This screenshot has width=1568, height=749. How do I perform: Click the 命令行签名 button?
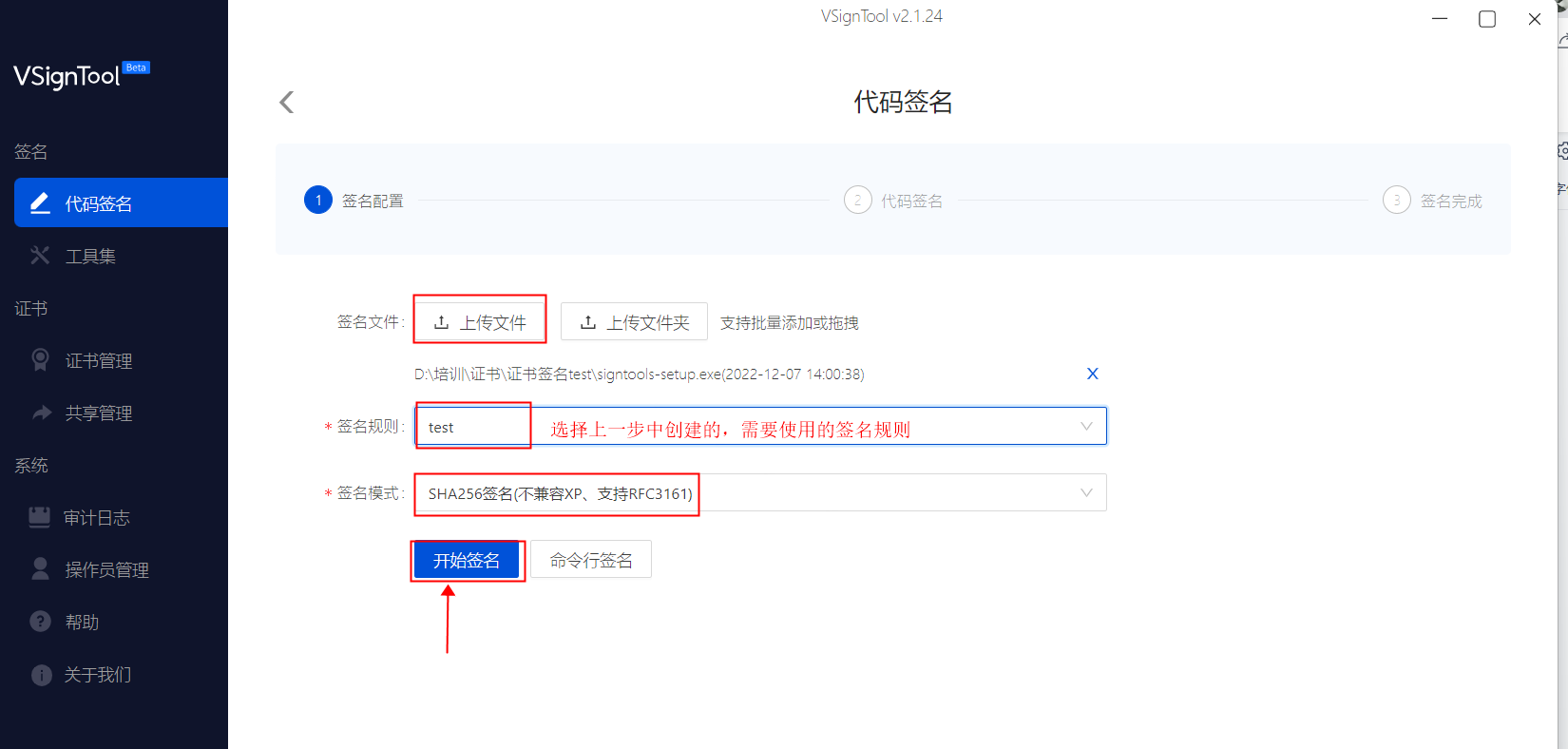coord(591,560)
